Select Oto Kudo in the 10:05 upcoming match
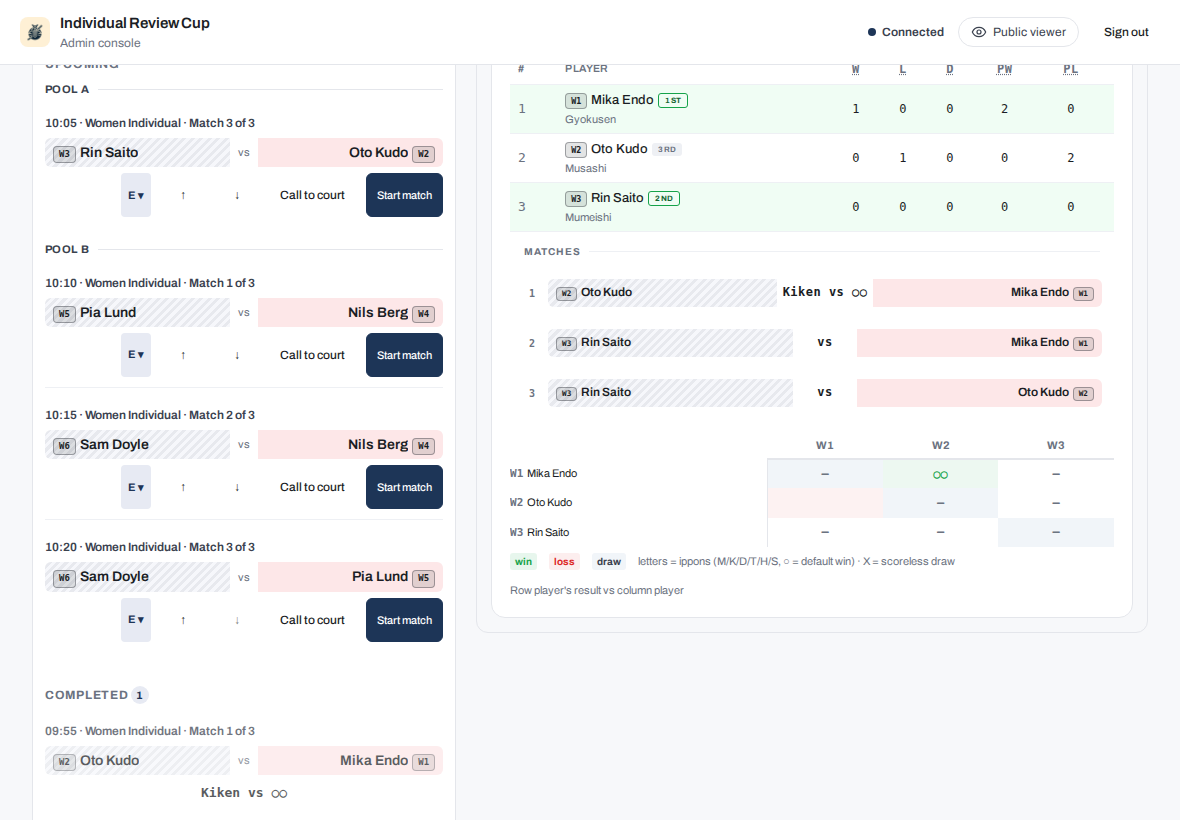The width and height of the screenshot is (1180, 820). [x=350, y=153]
